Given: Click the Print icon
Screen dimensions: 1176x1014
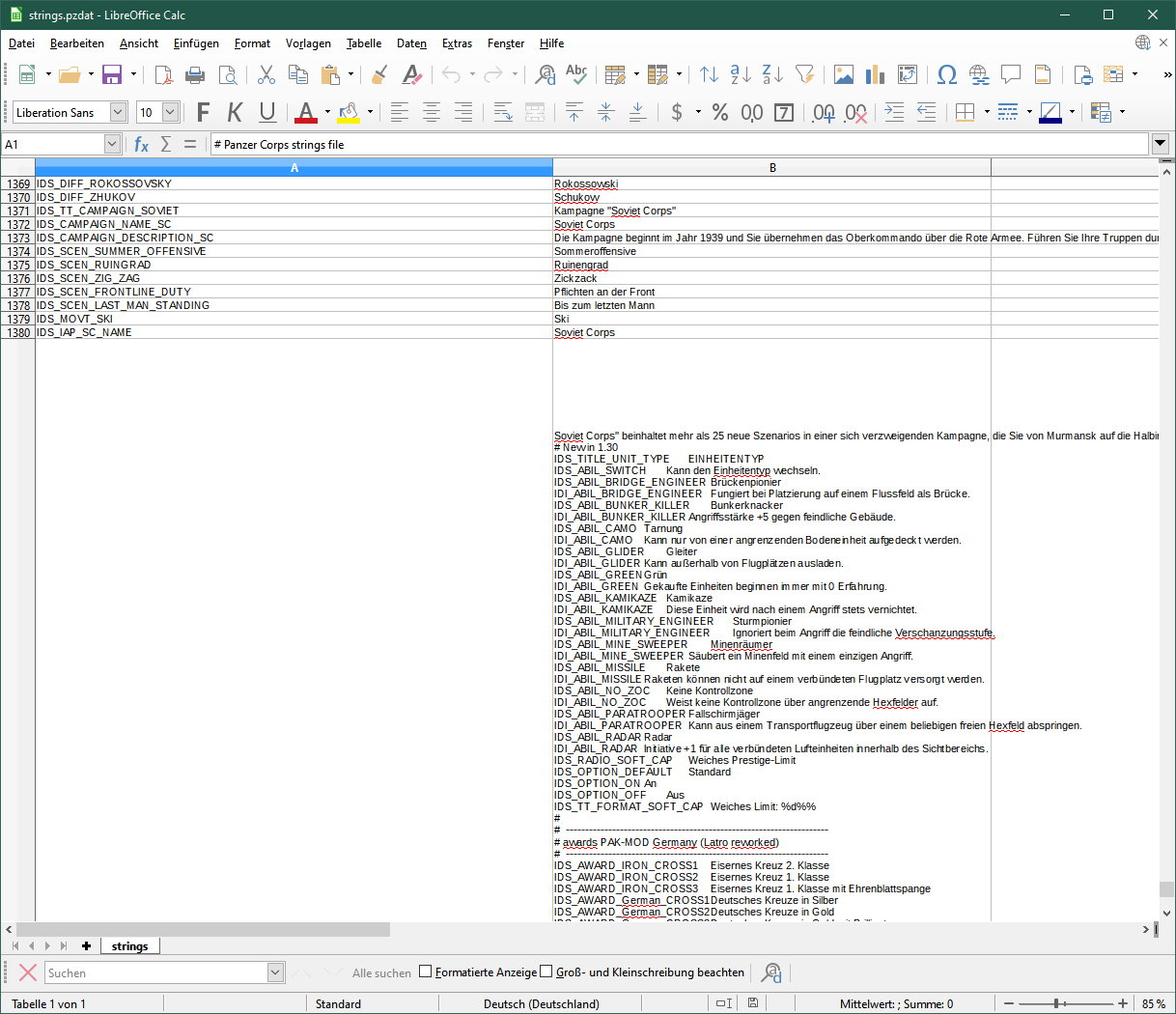Looking at the screenshot, I should click(x=195, y=74).
